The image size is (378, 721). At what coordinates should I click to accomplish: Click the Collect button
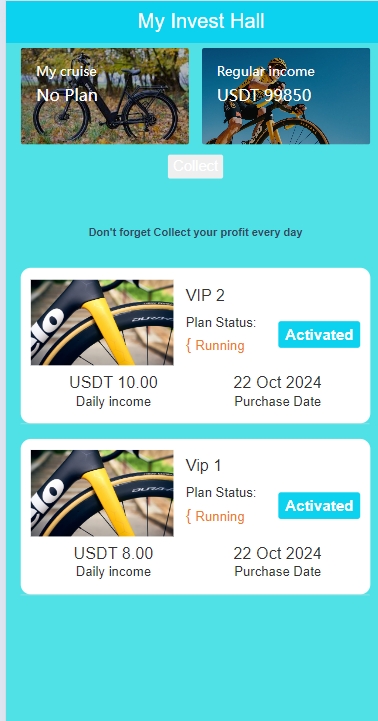[195, 166]
